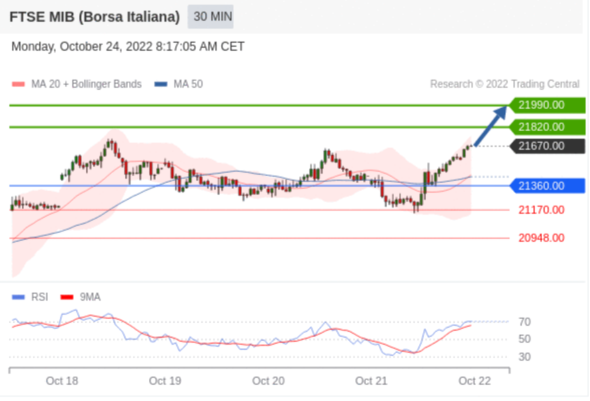Click the pink MA 20 color swatch
590x401 pixels.
tap(18, 84)
